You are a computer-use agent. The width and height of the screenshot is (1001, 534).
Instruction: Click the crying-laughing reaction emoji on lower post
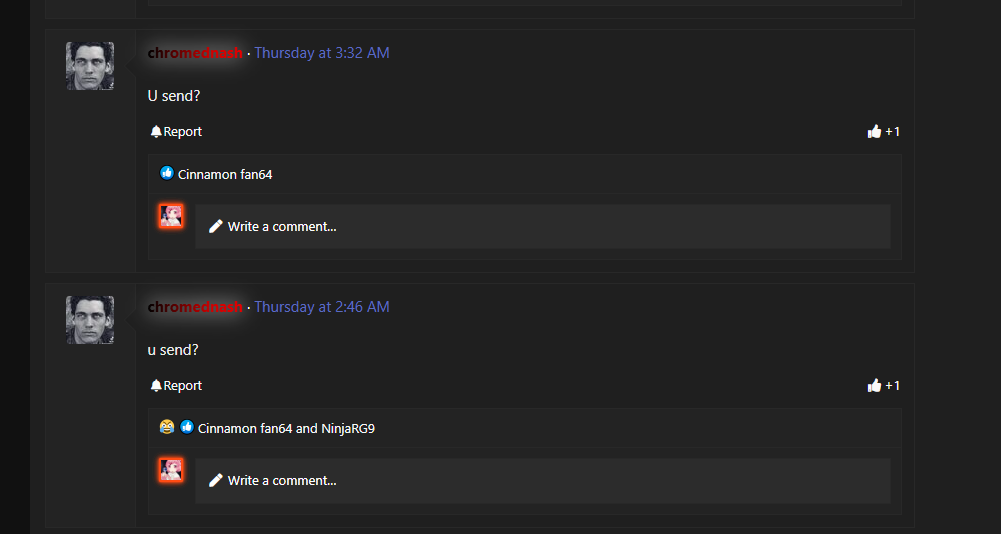(x=167, y=427)
